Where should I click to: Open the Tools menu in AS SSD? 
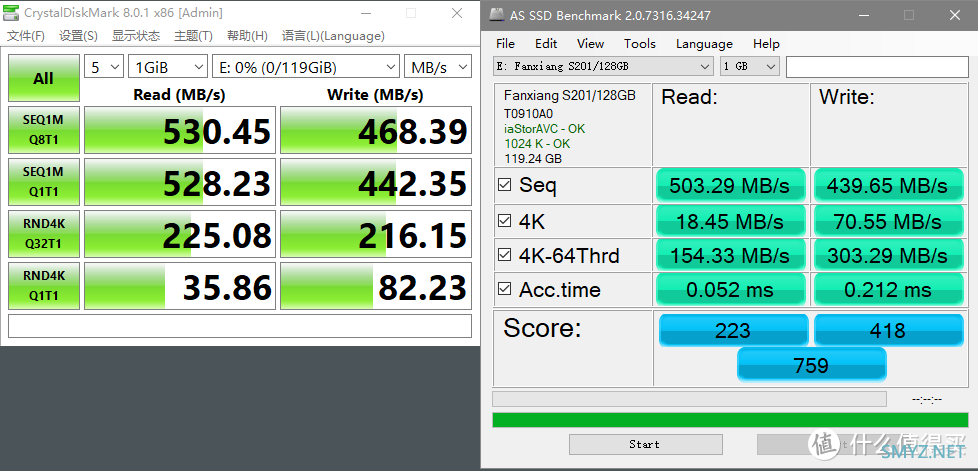640,44
